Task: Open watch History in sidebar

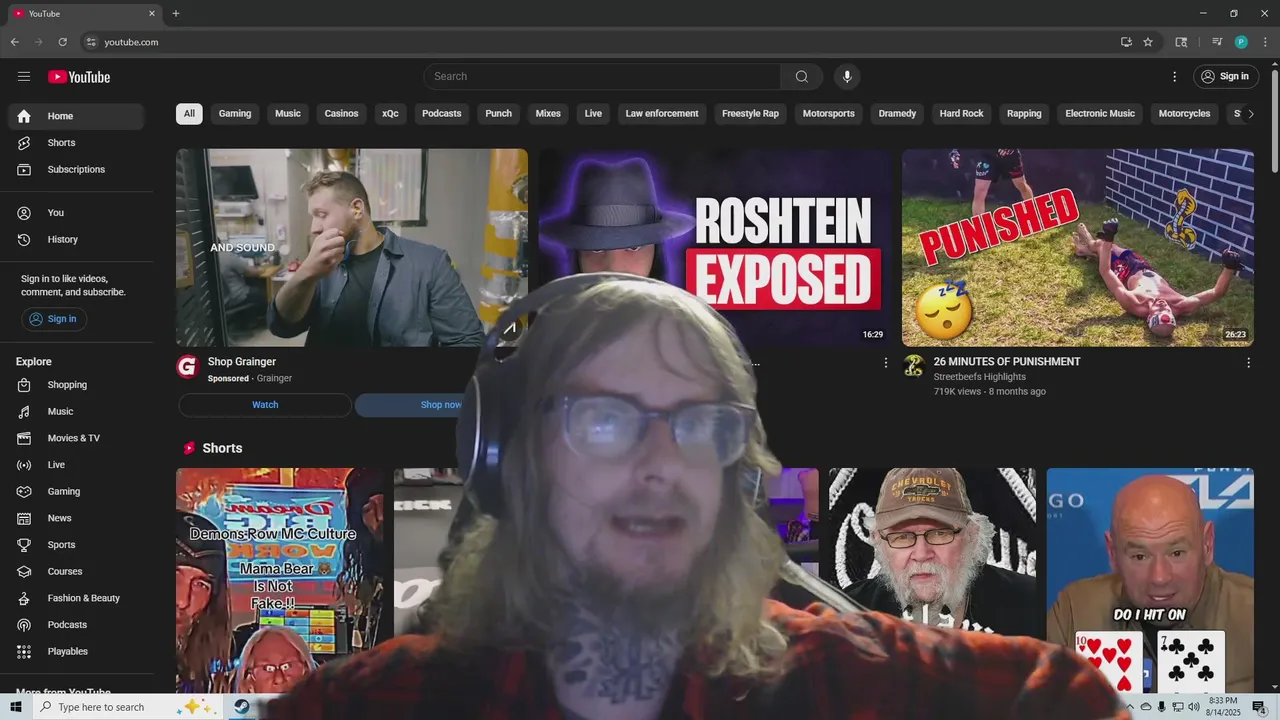Action: [x=76, y=240]
